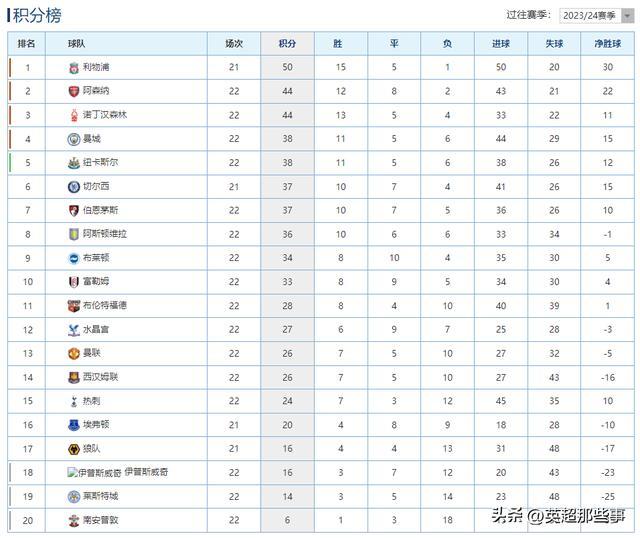Click the Wolves crest icon
640x538 pixels.
tap(73, 449)
